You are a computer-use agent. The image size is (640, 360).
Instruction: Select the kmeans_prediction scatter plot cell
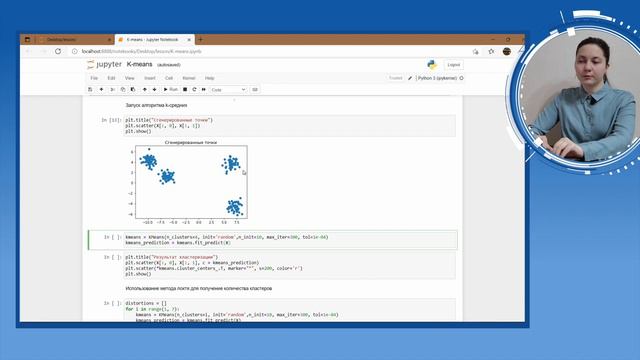290,266
